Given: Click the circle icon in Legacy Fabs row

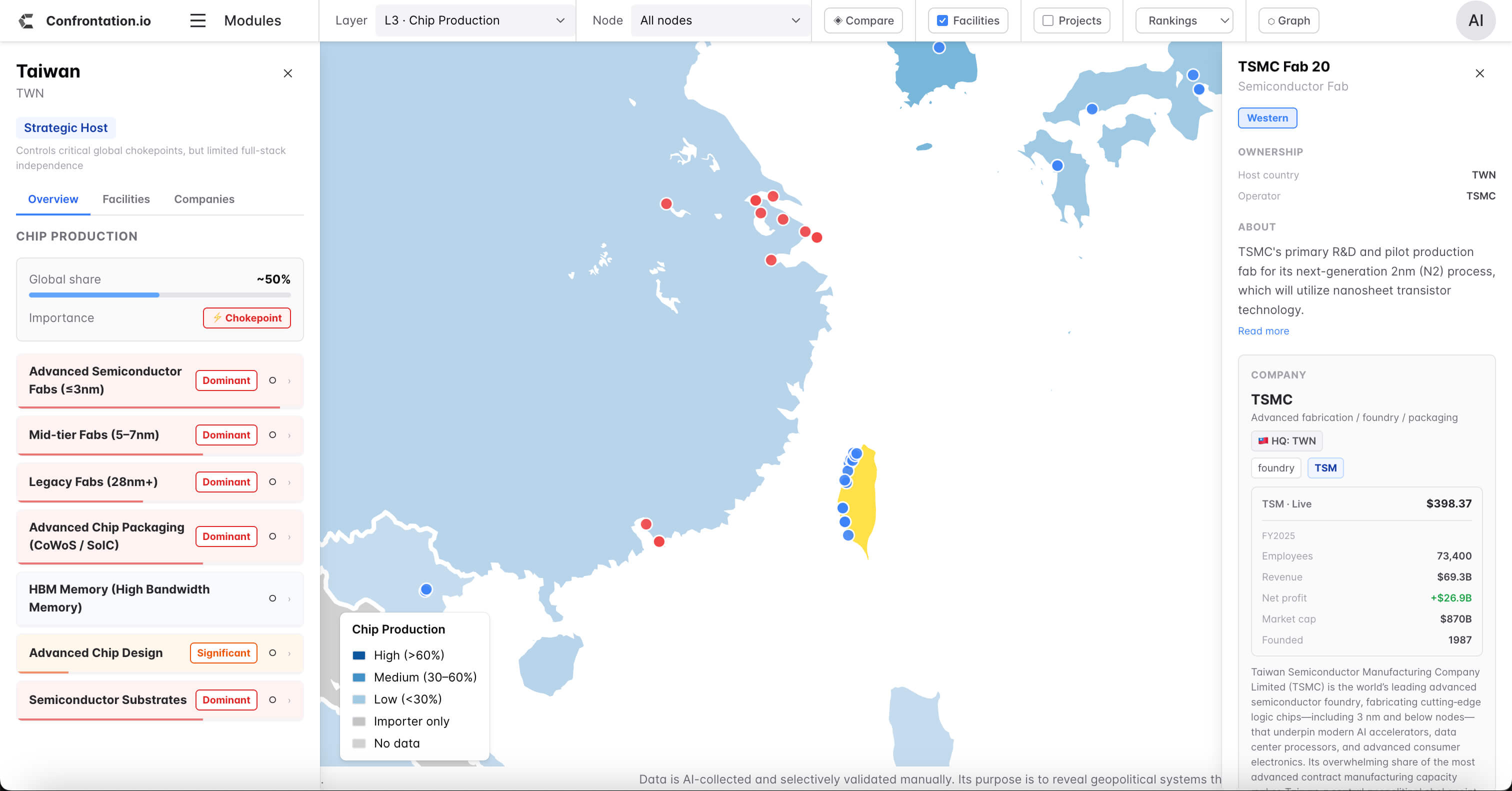Looking at the screenshot, I should click(272, 482).
